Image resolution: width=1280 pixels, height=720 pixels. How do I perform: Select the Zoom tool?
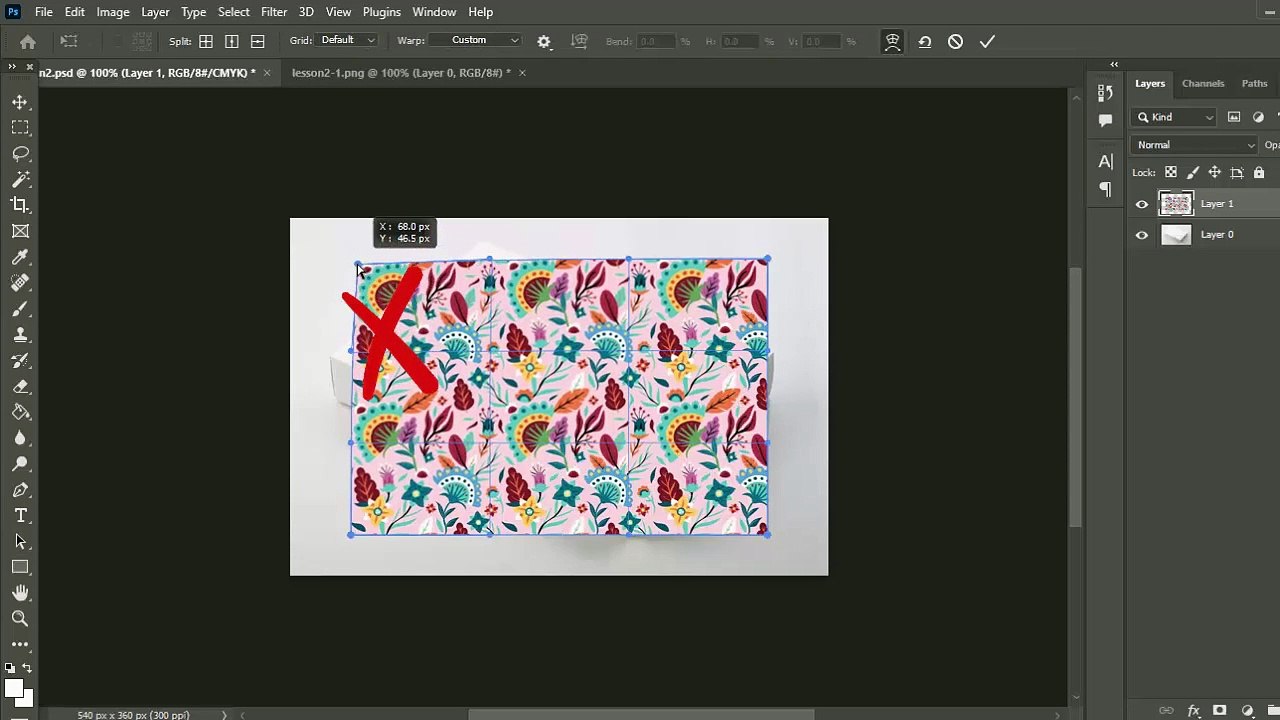coord(20,619)
